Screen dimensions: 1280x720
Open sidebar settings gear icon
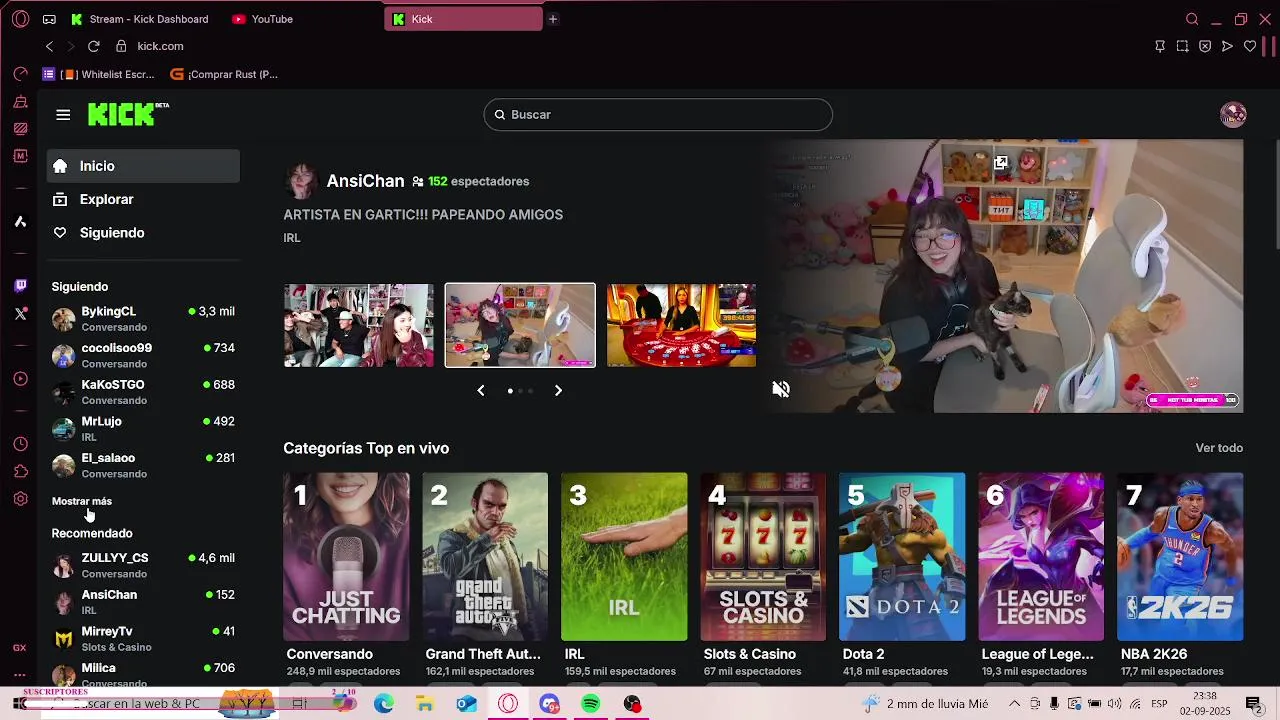(x=20, y=499)
